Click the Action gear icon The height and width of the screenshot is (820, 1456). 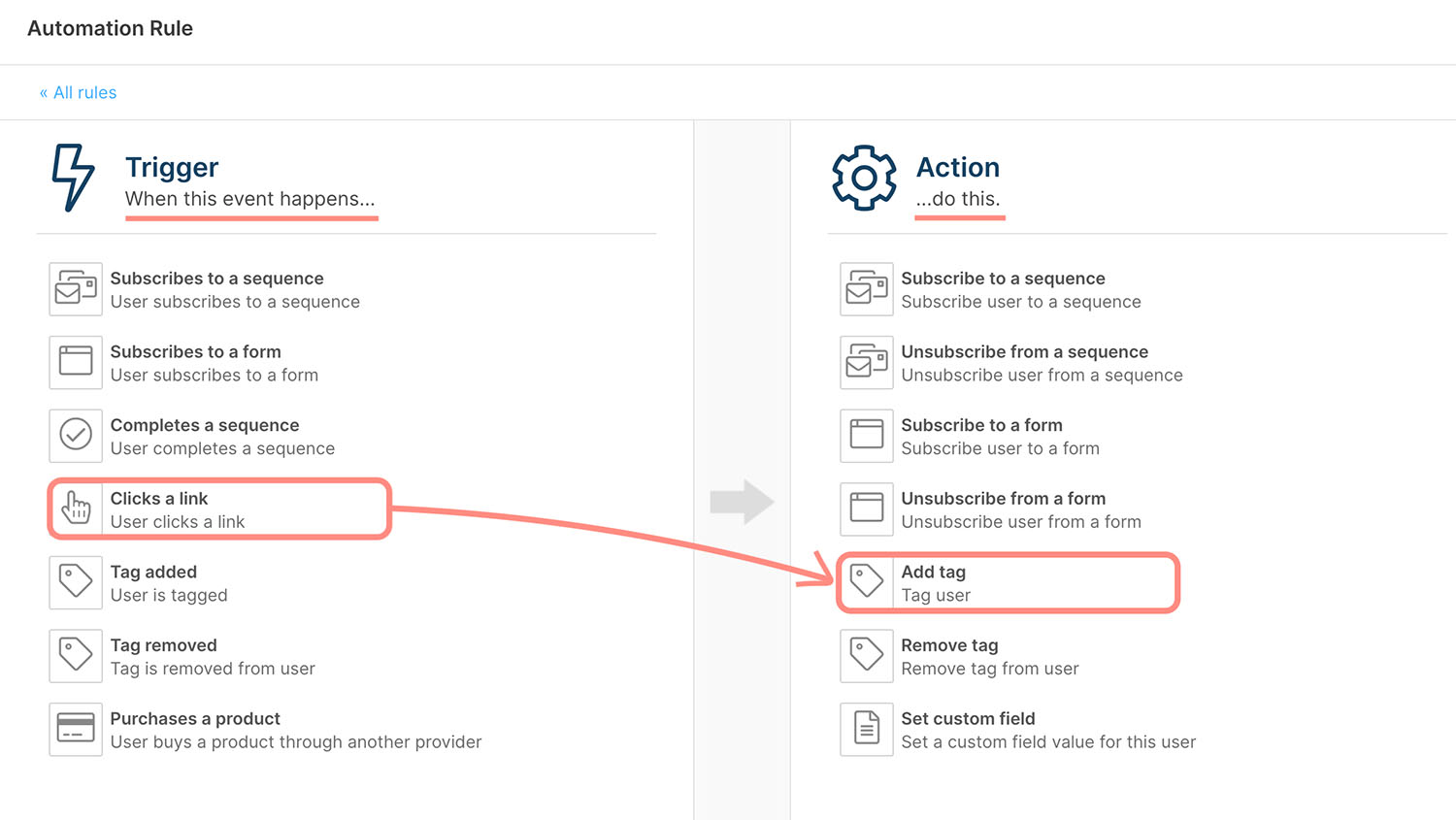[x=864, y=178]
